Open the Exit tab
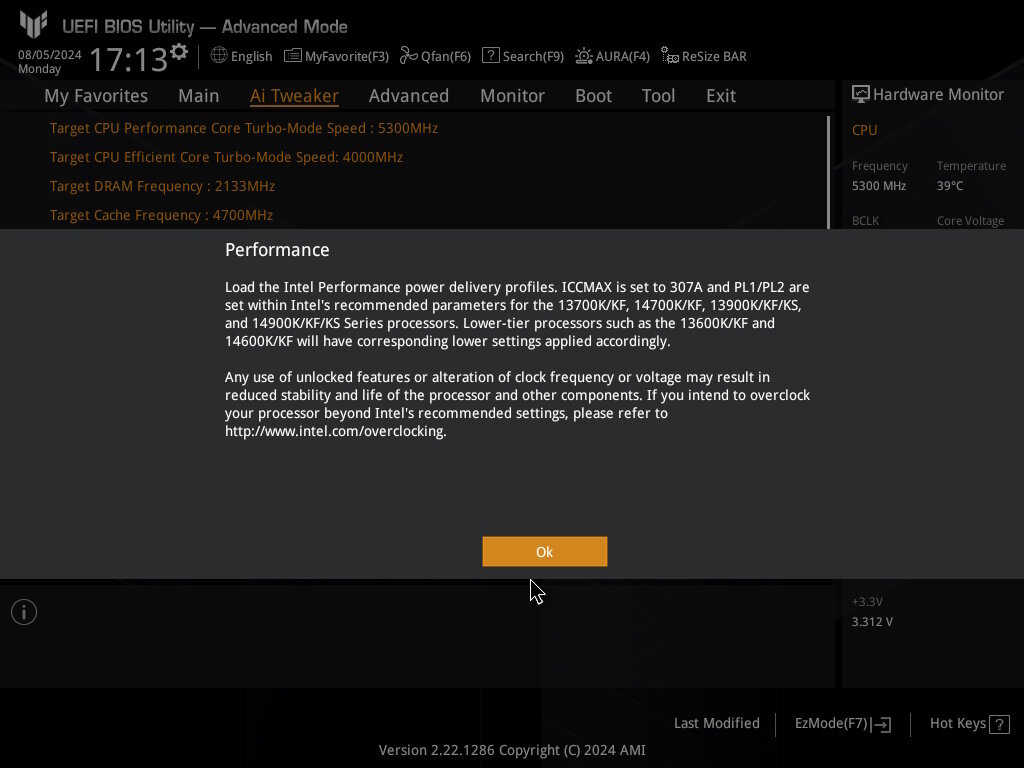The width and height of the screenshot is (1024, 768). point(721,96)
